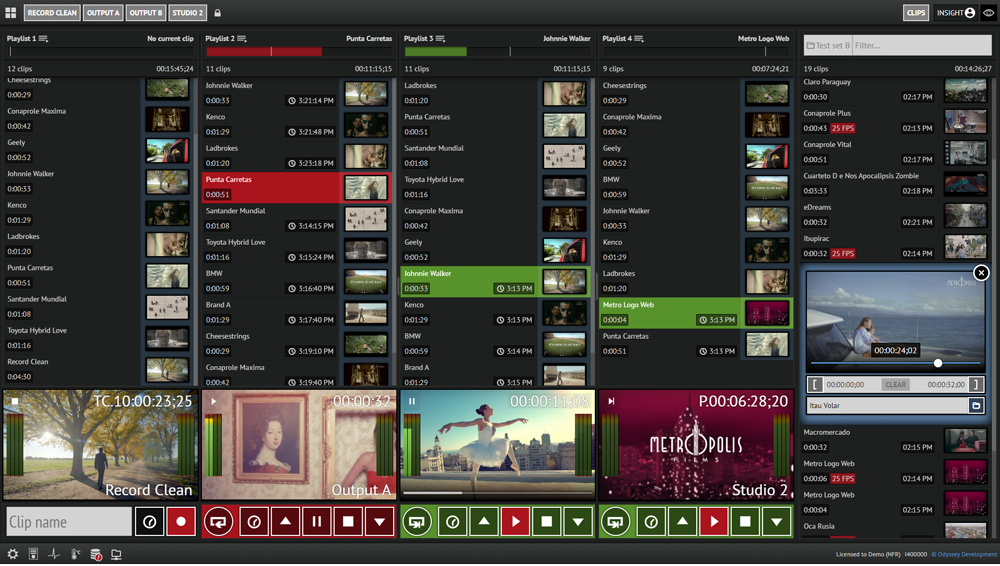Toggle the STUDIO 2 channel button
Viewport: 1000px width, 566px height.
click(x=188, y=13)
